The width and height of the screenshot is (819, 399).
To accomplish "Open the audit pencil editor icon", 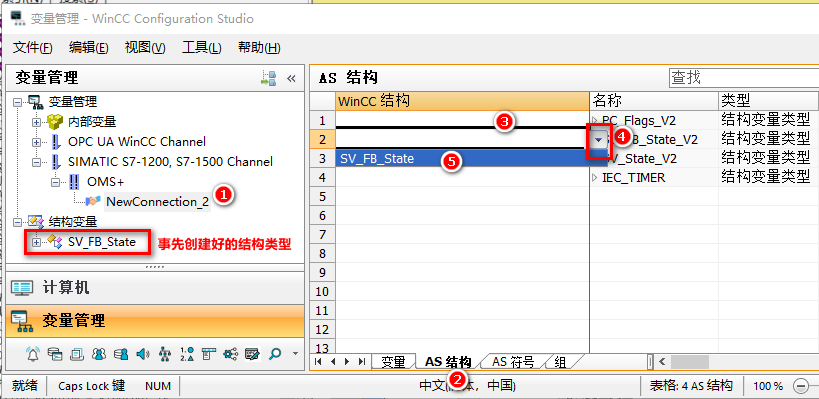I will pos(252,354).
